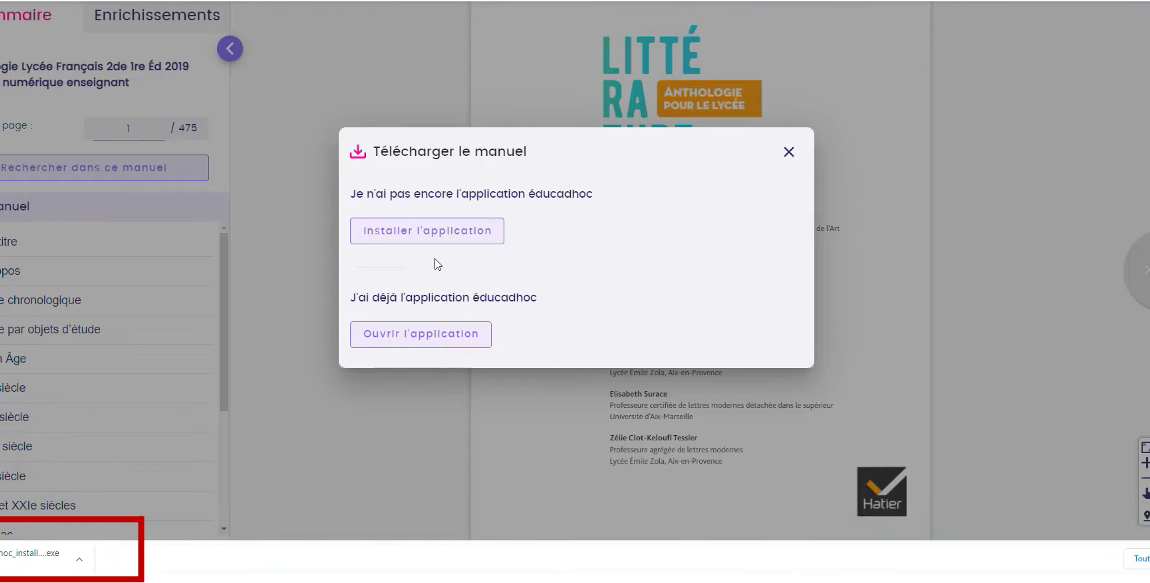Switch to the Enrichissements tab

(157, 15)
